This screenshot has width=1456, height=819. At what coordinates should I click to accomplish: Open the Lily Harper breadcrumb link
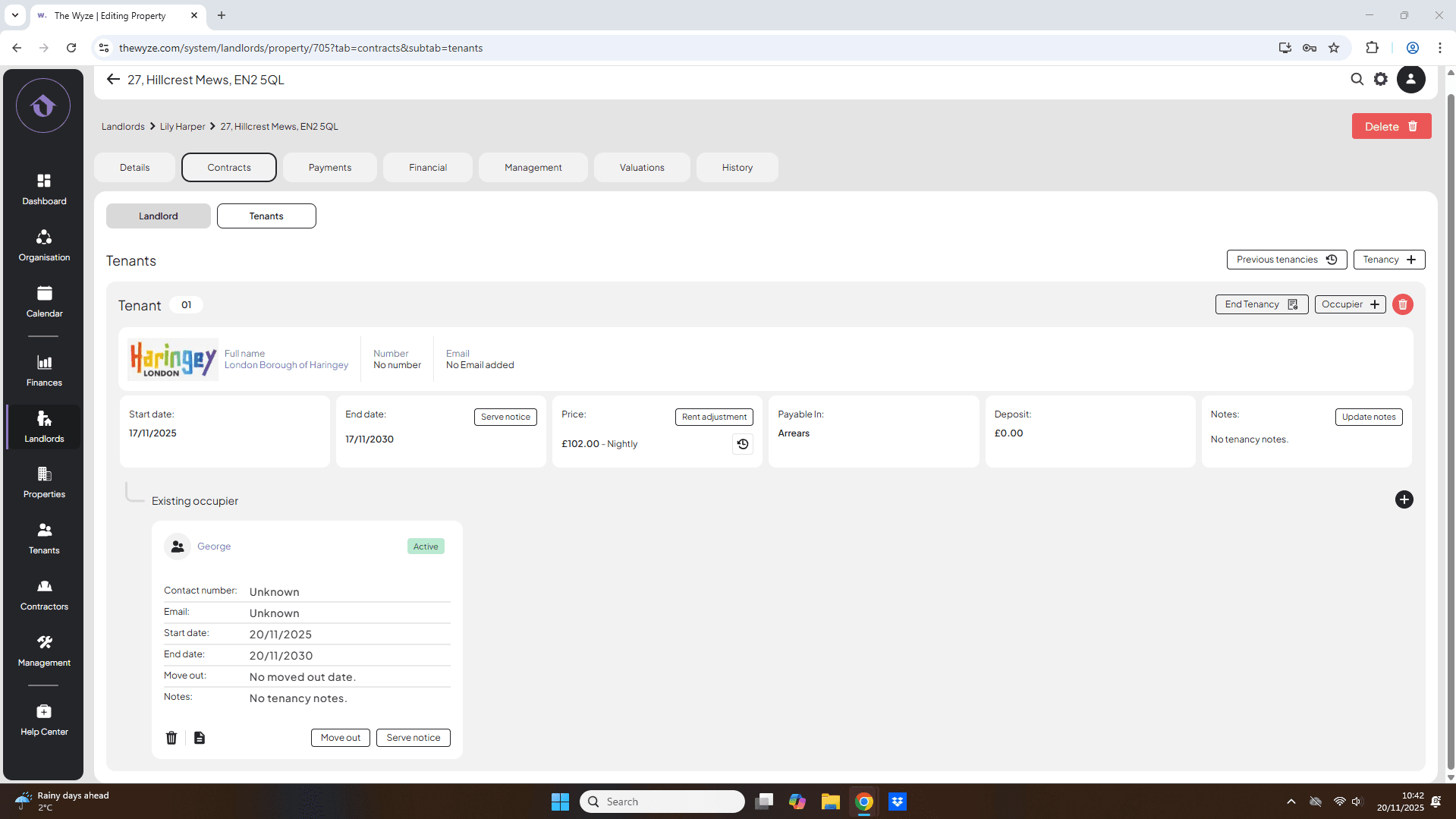pyautogui.click(x=182, y=127)
